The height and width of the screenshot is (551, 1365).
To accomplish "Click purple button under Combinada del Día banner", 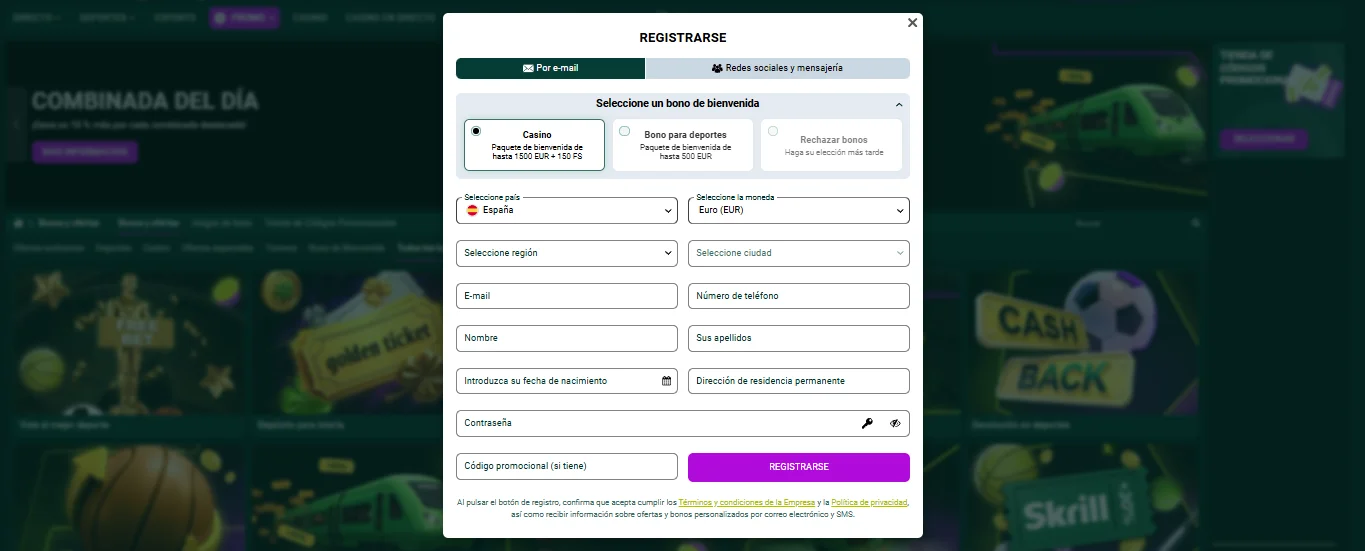I will tap(85, 152).
